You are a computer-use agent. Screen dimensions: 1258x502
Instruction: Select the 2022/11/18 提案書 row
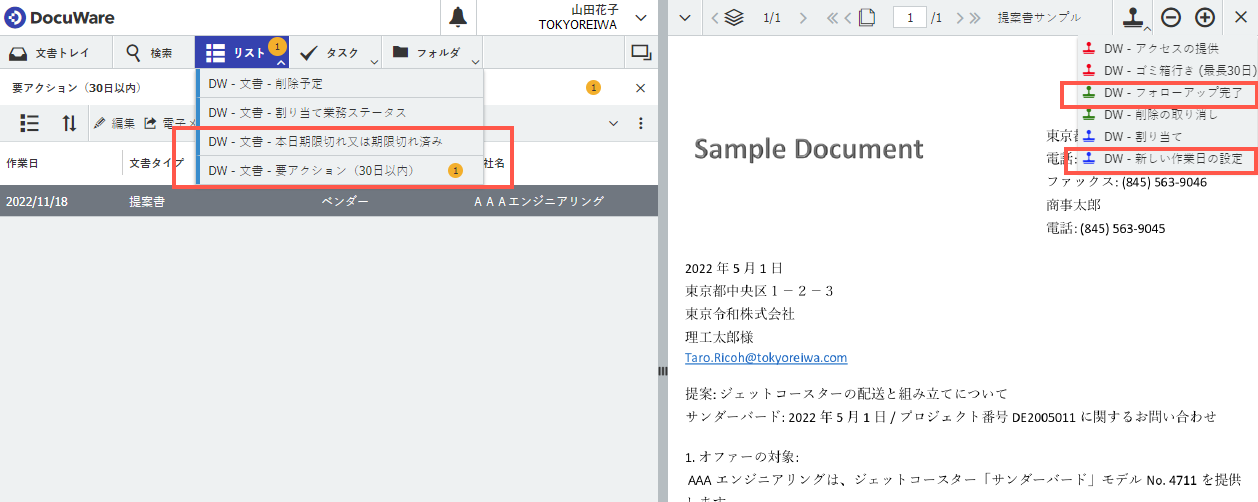pos(329,201)
